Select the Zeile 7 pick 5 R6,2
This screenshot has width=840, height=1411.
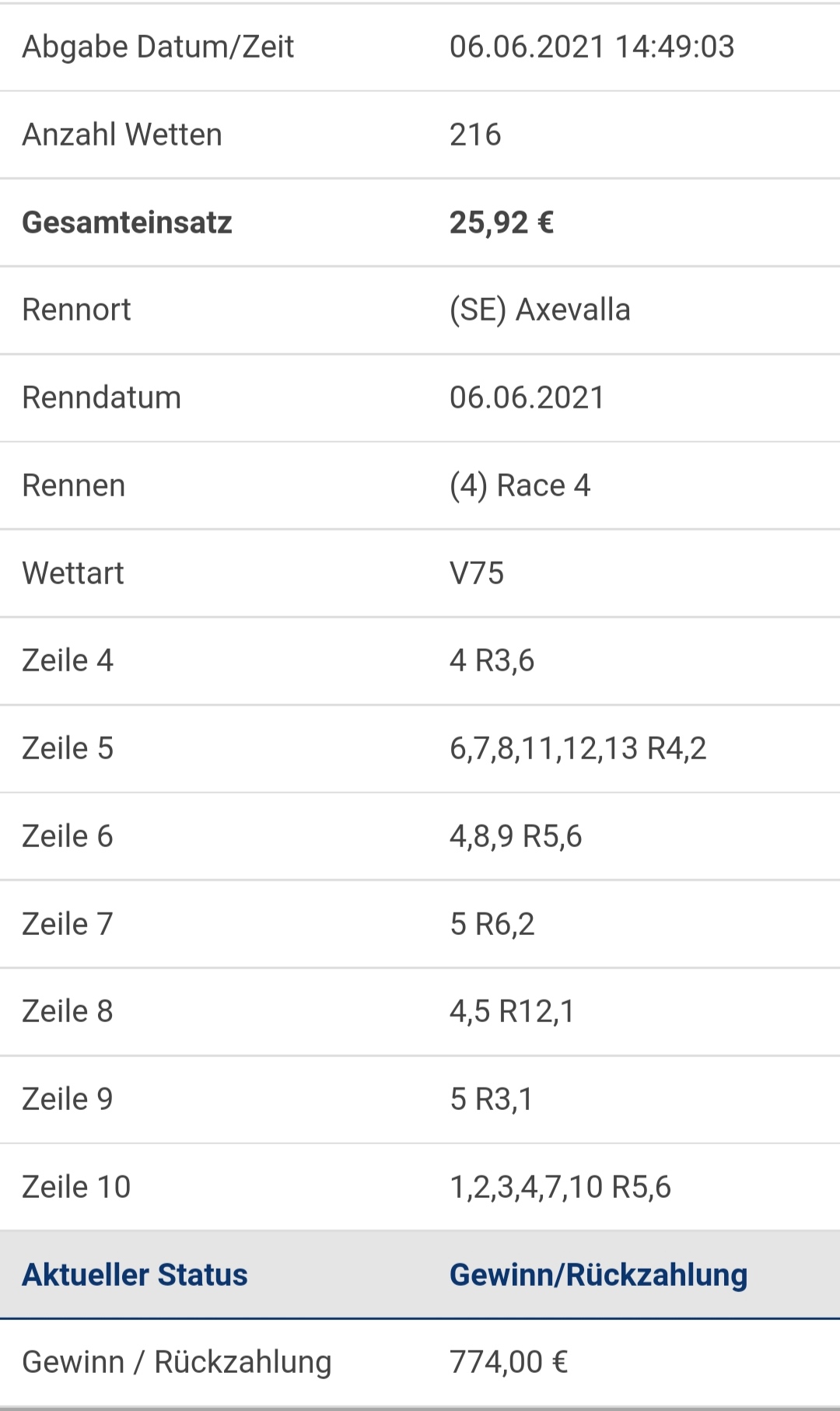tap(492, 924)
